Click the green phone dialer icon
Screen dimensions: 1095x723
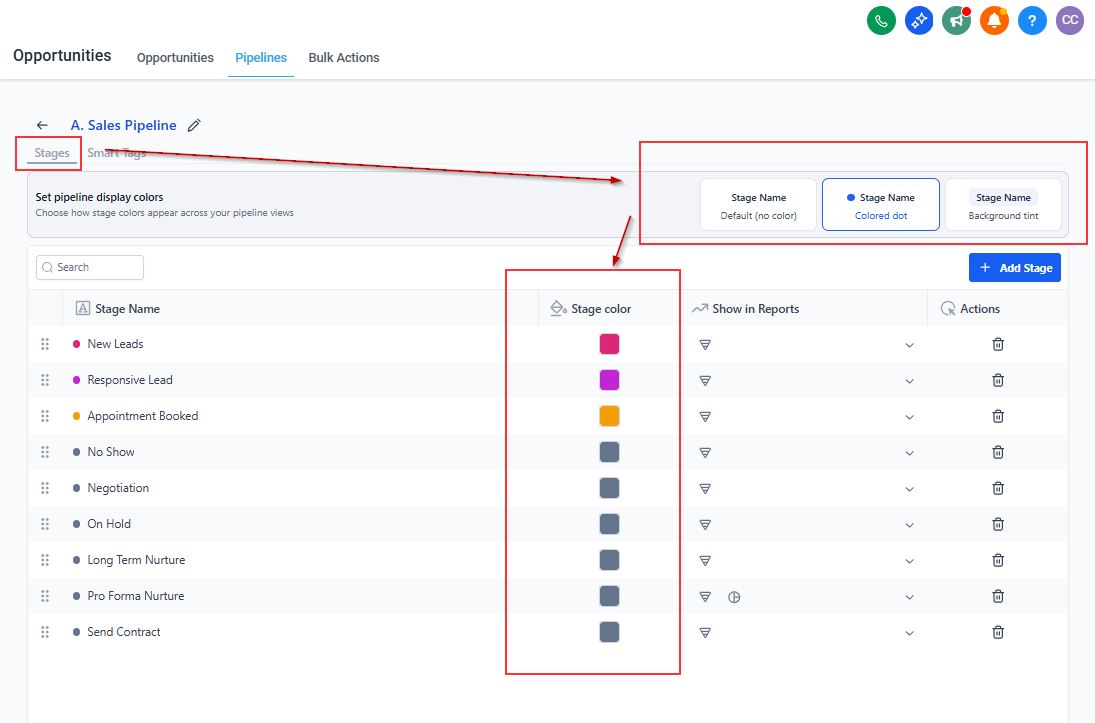click(881, 21)
